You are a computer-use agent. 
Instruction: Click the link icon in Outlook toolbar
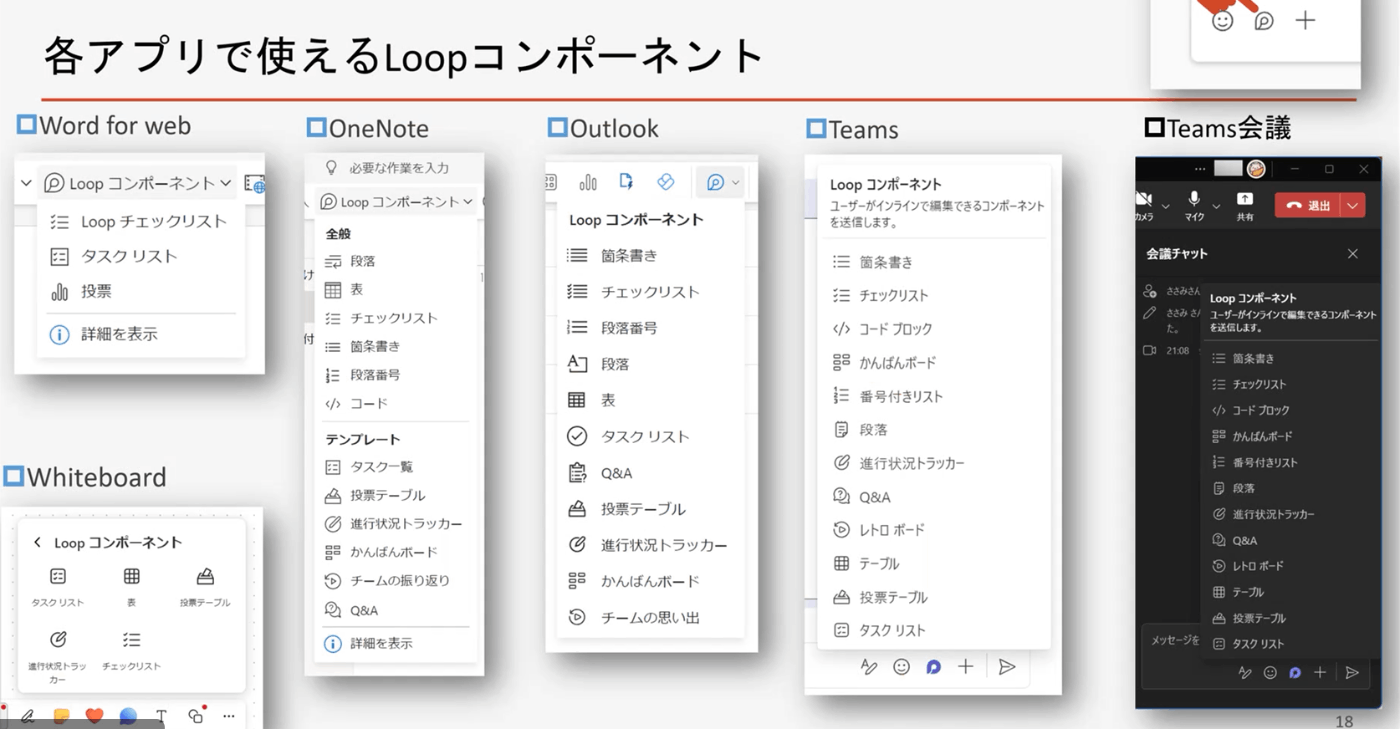pyautogui.click(x=665, y=182)
